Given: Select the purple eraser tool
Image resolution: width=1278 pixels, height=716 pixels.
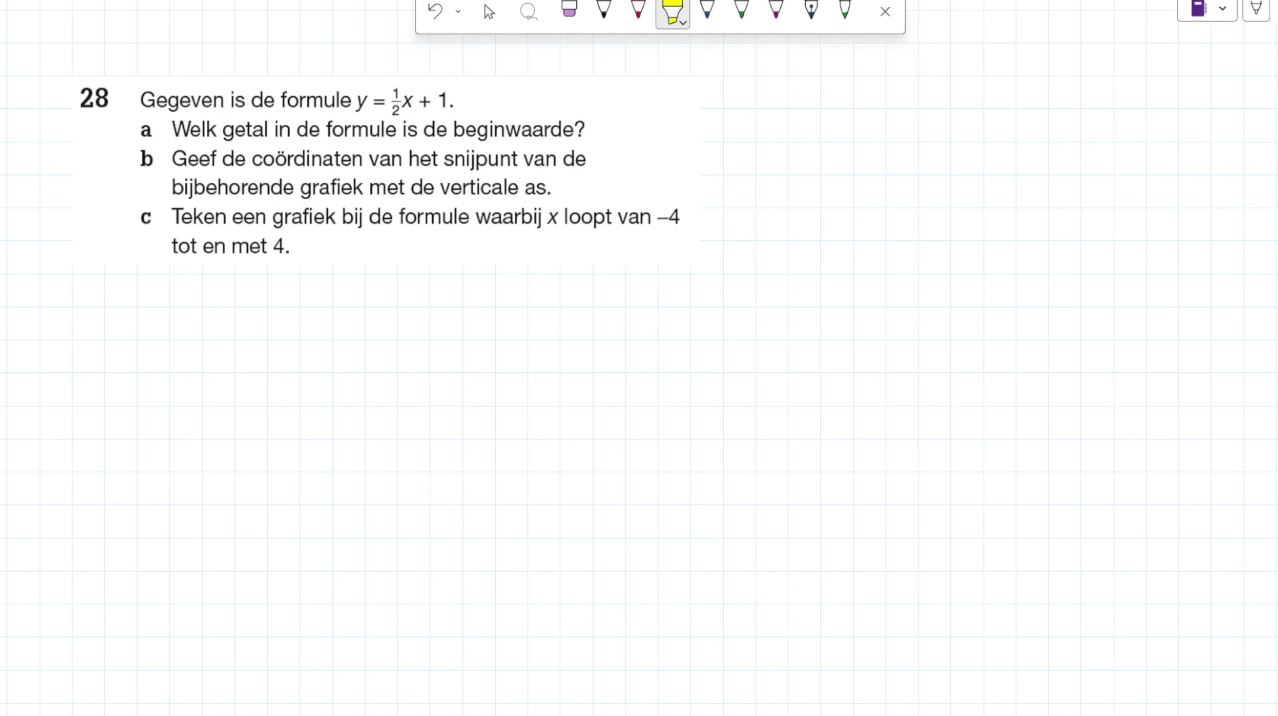Looking at the screenshot, I should [x=569, y=10].
